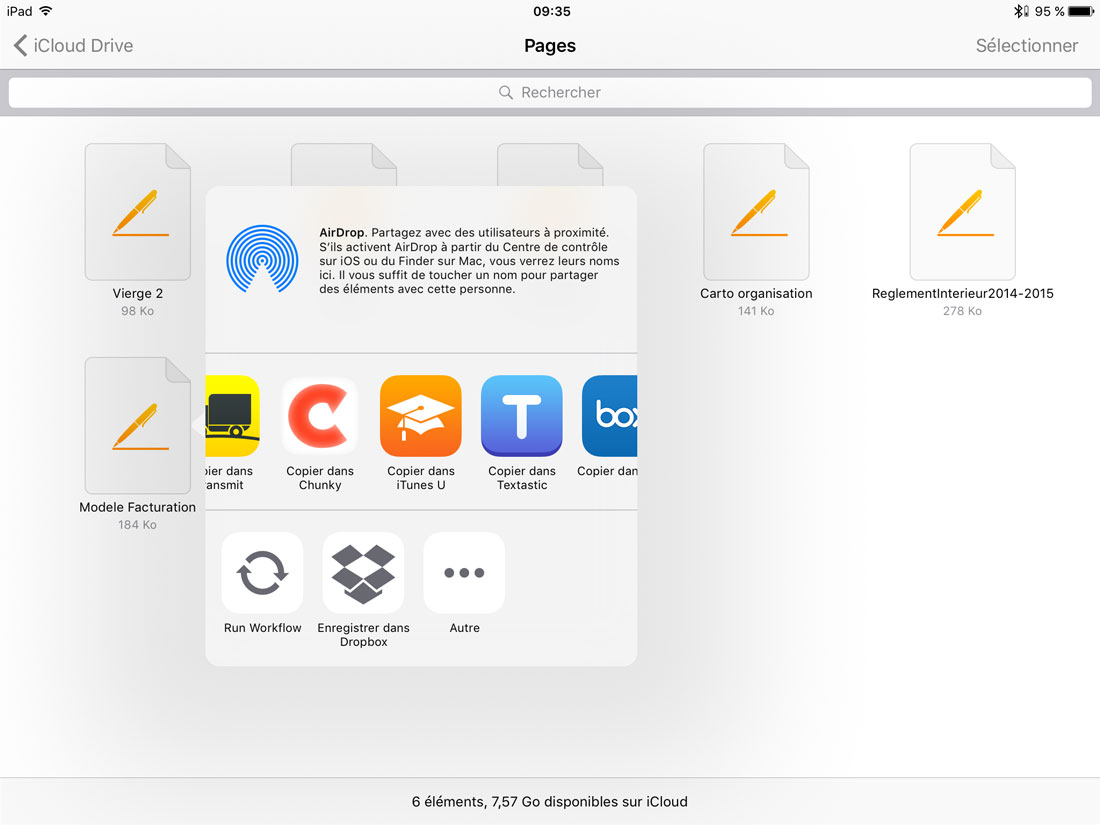Open the Vierge 2 document
1100x825 pixels.
138,212
